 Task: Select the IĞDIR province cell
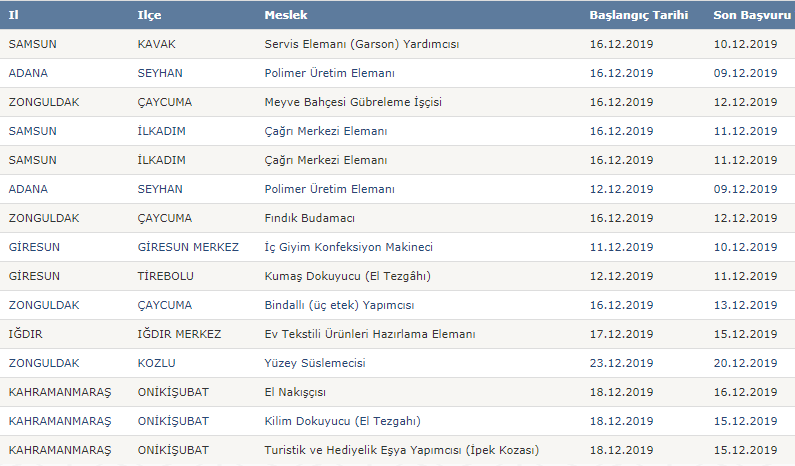25,334
